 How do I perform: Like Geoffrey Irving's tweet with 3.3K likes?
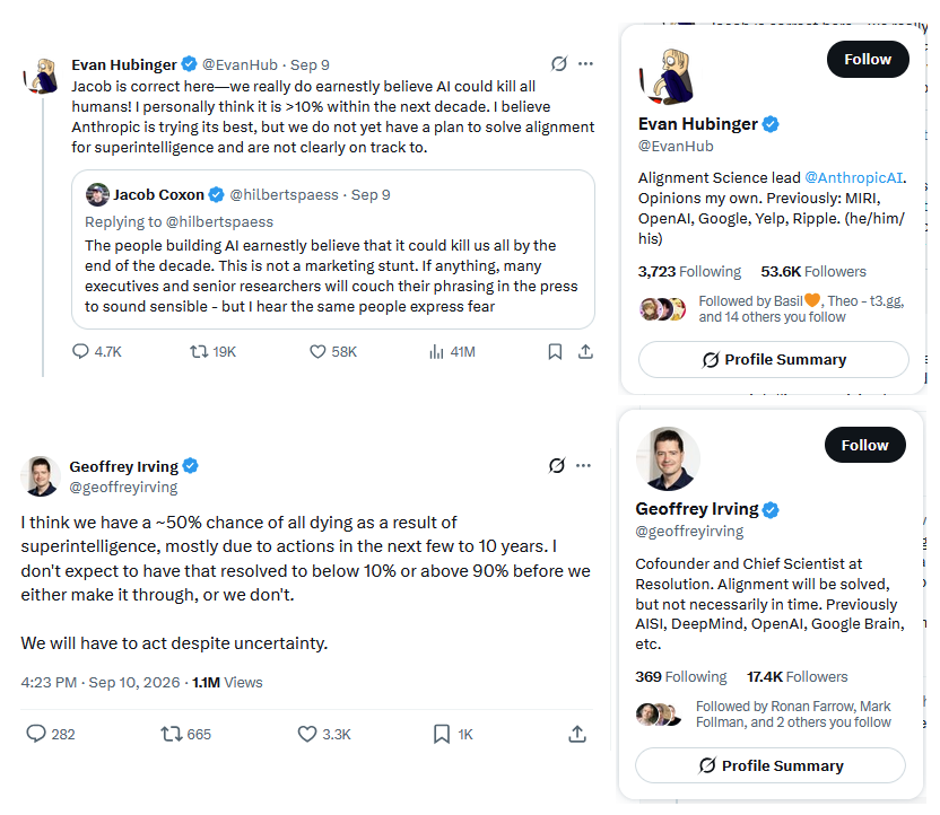point(307,733)
